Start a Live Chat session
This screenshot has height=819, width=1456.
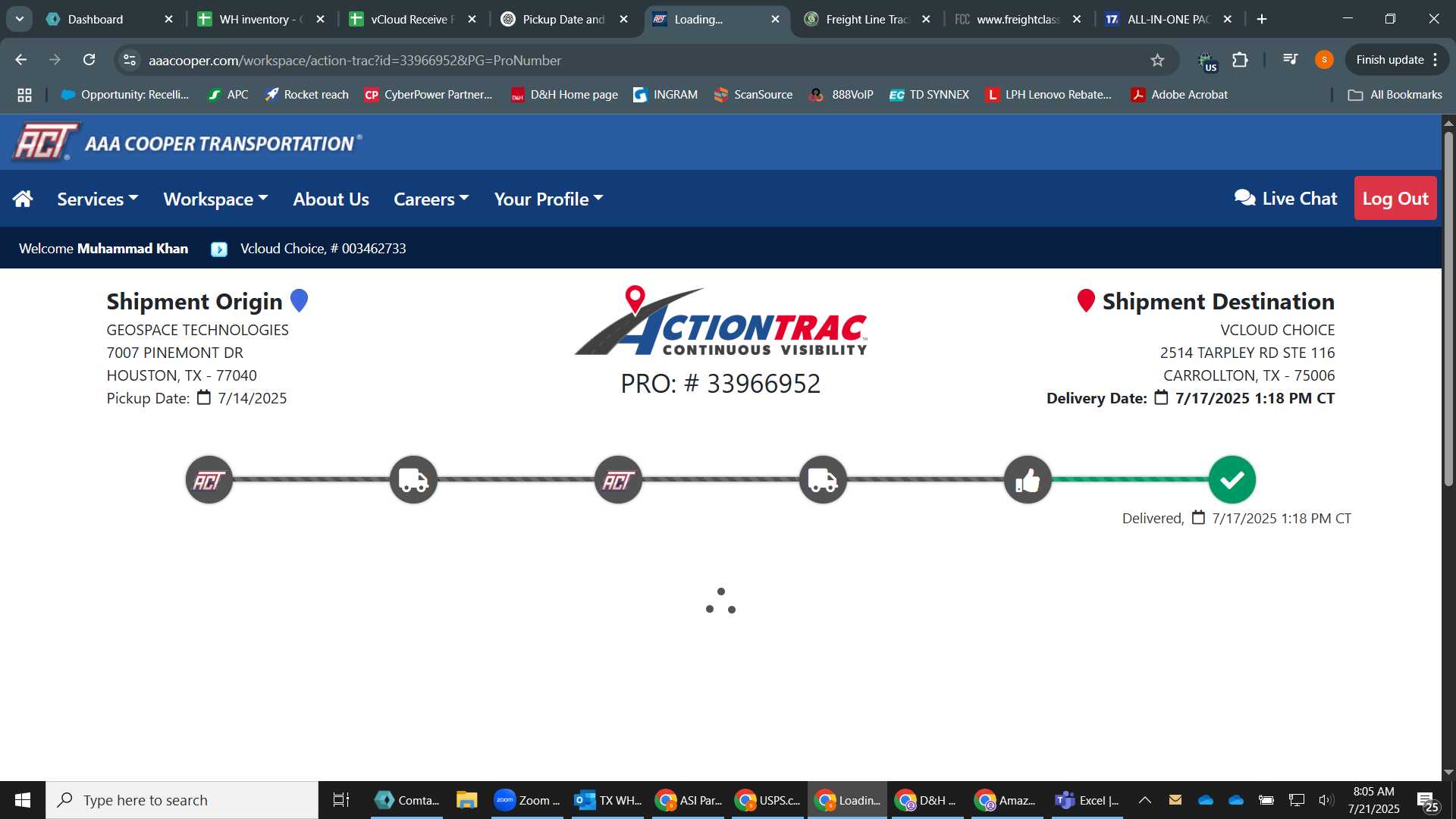pos(1285,198)
